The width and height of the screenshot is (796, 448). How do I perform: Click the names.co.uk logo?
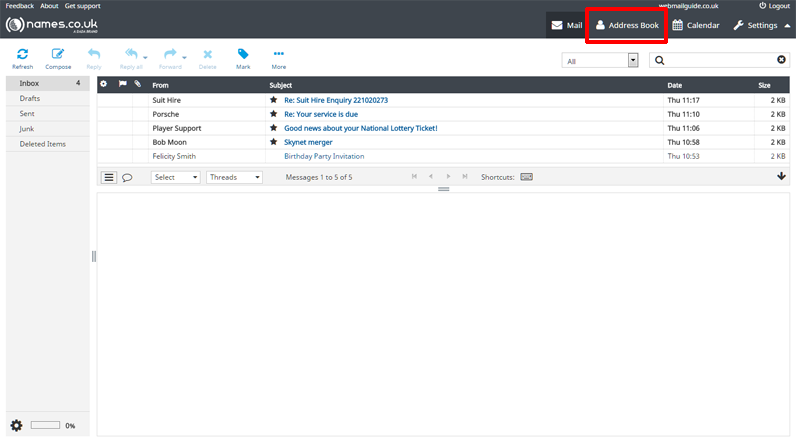click(x=51, y=24)
